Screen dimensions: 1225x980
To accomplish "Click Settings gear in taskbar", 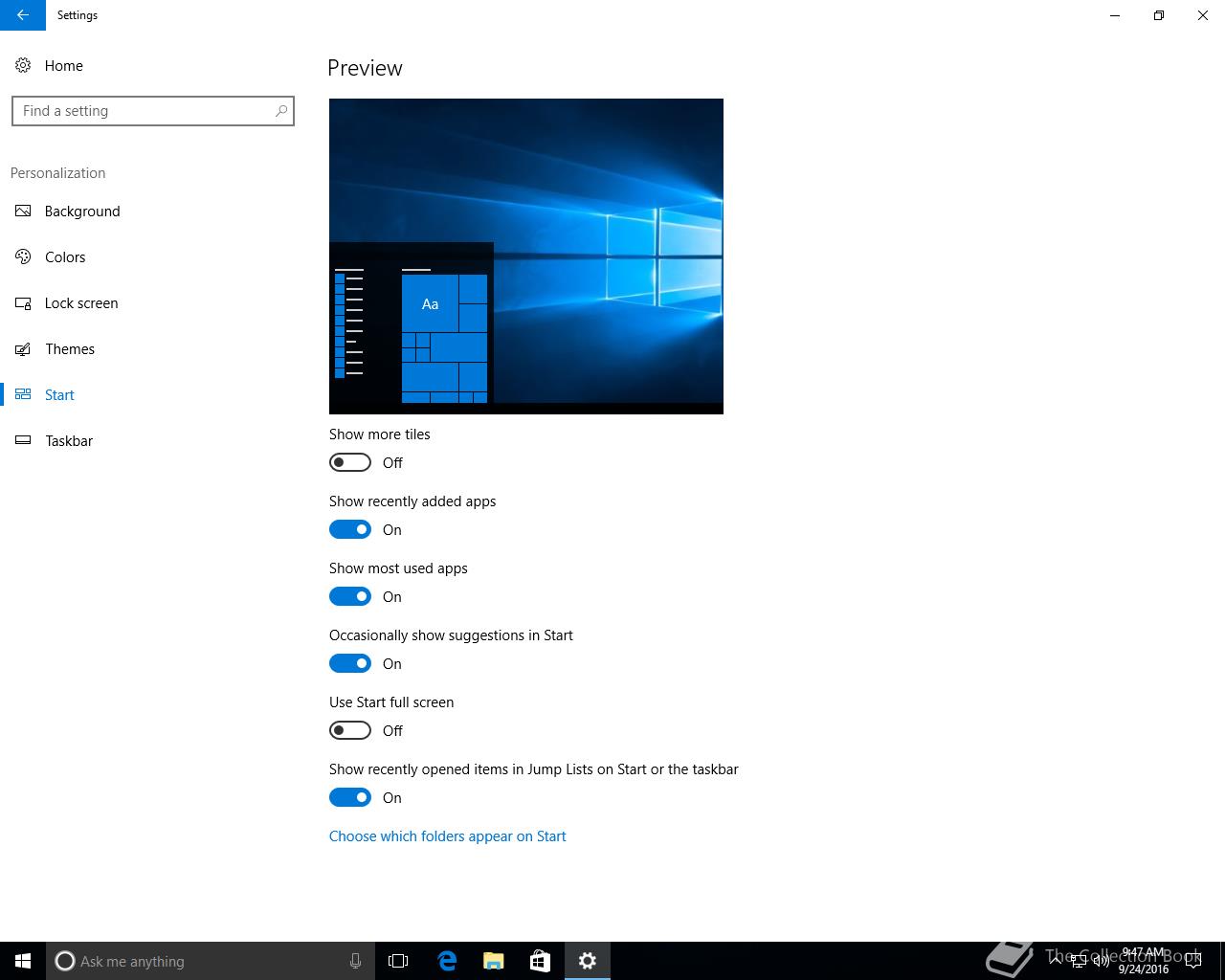I will 588,961.
